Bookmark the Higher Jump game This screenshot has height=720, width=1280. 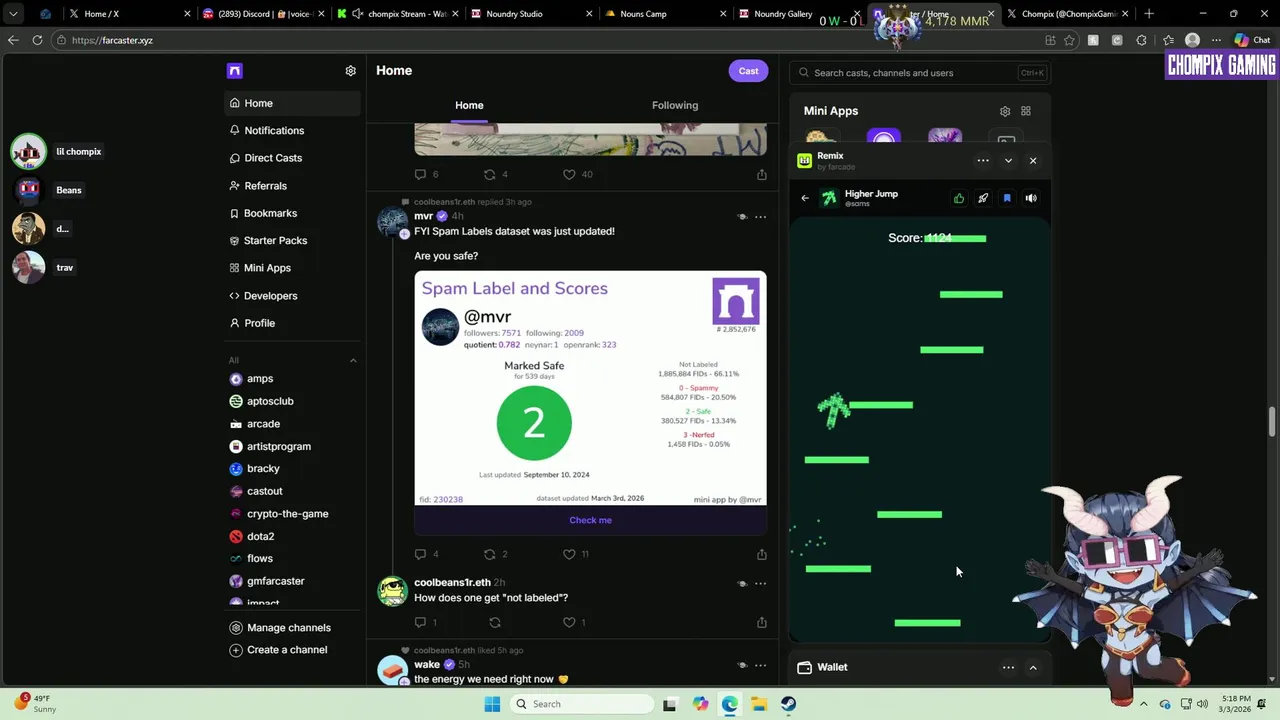point(1007,198)
